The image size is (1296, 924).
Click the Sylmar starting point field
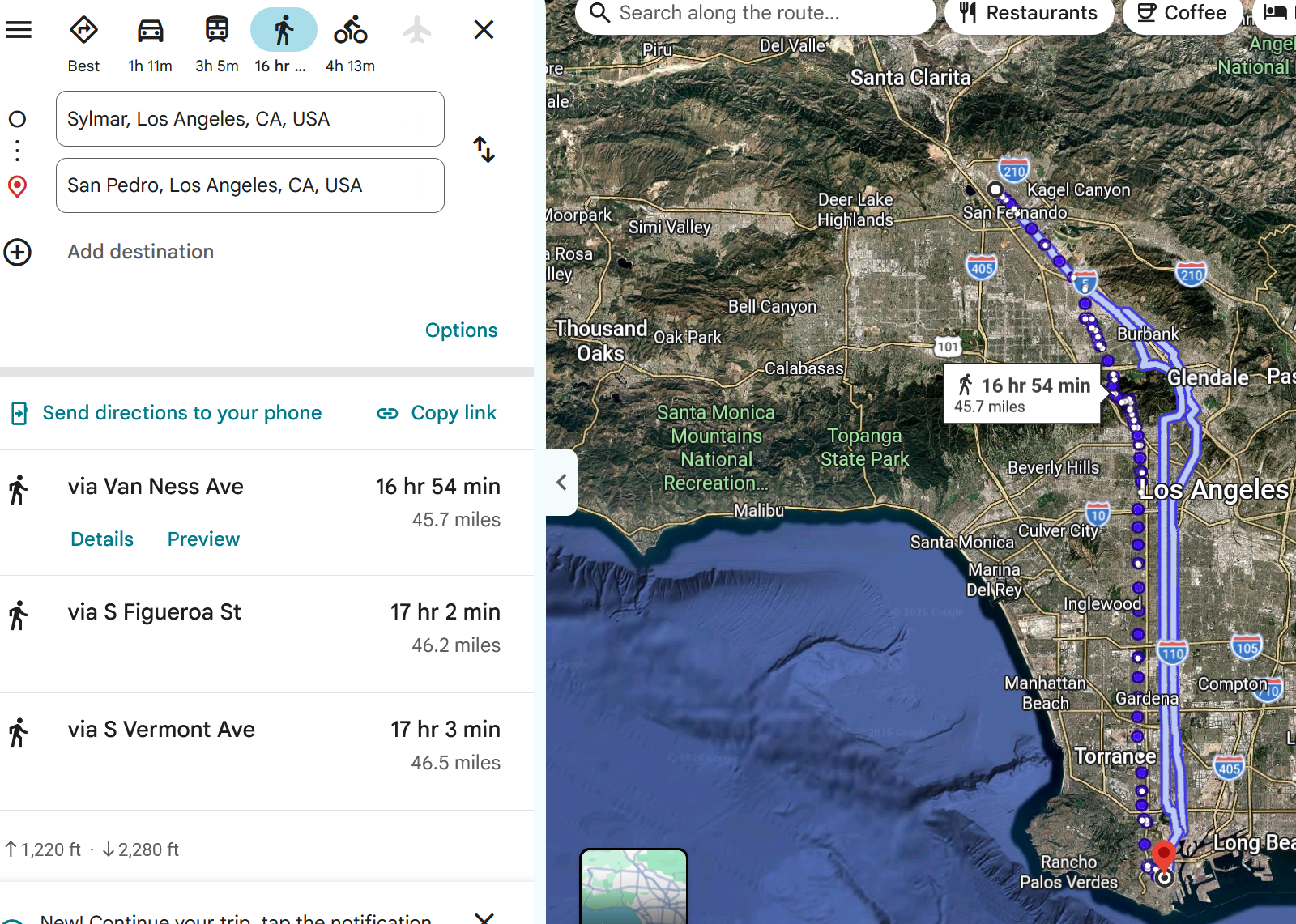[x=250, y=119]
